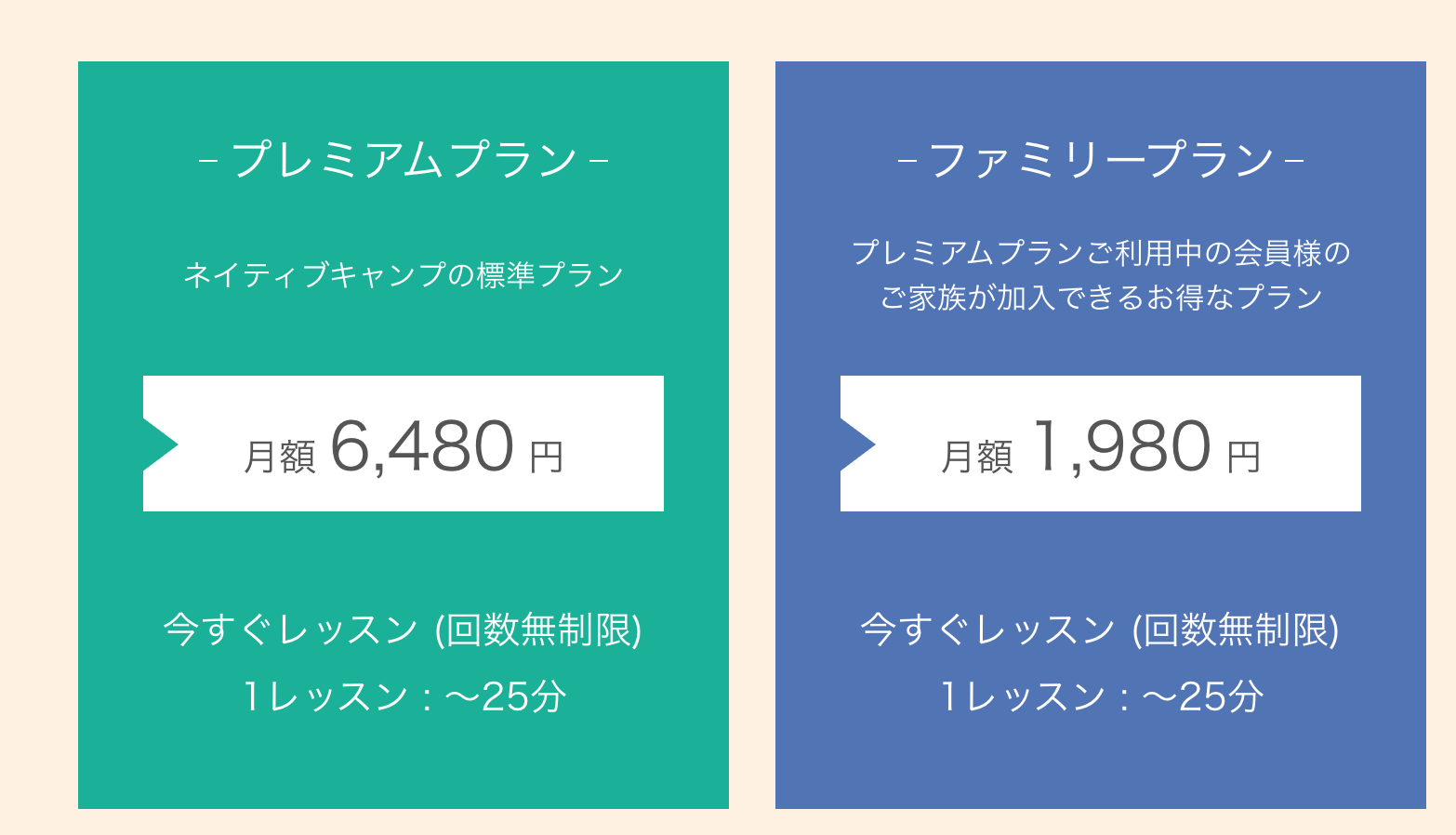Click the 円 symbol after 6,480
1456x835 pixels.
pyautogui.click(x=547, y=457)
